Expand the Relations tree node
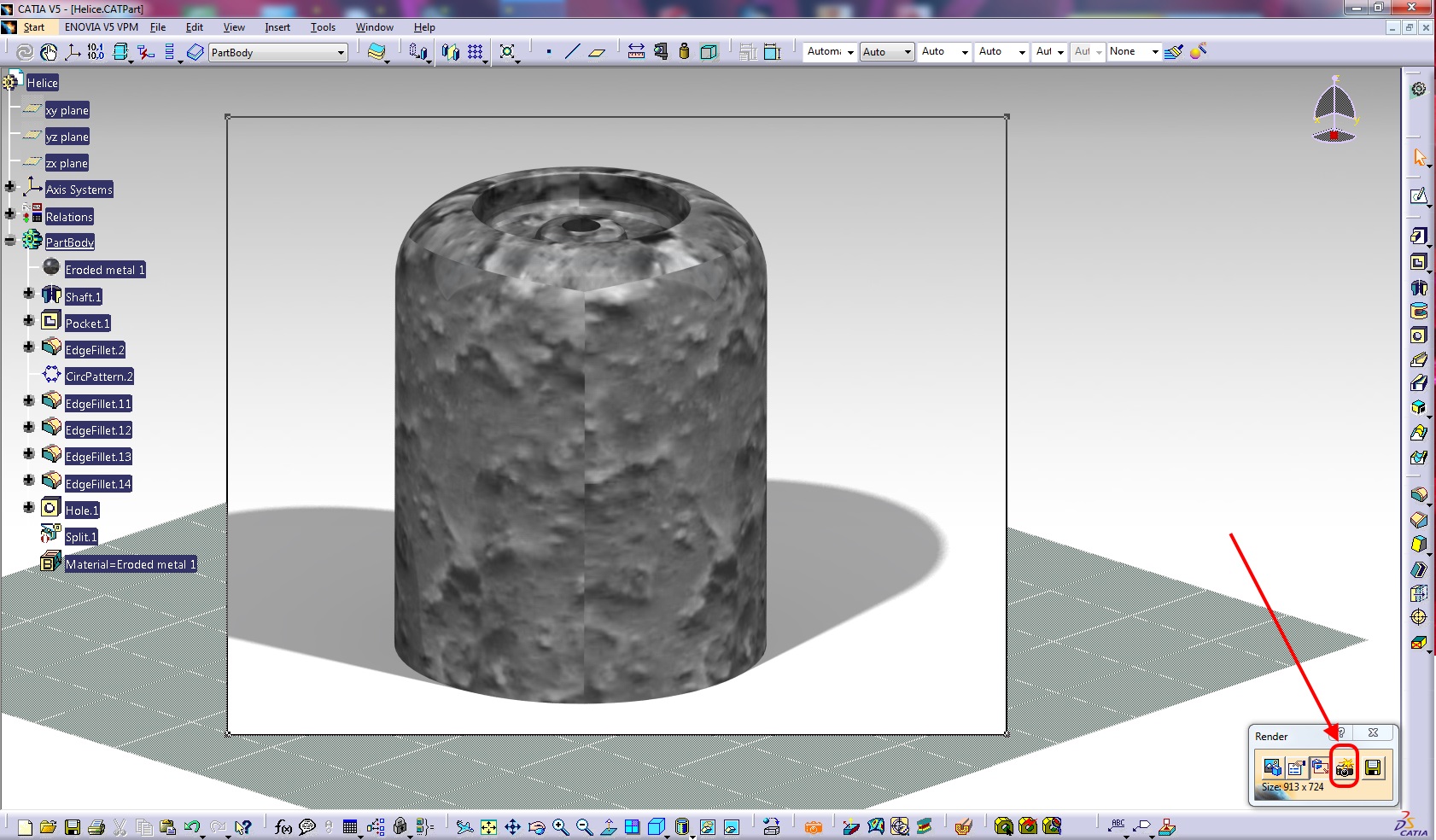The height and width of the screenshot is (840, 1436). [x=10, y=213]
